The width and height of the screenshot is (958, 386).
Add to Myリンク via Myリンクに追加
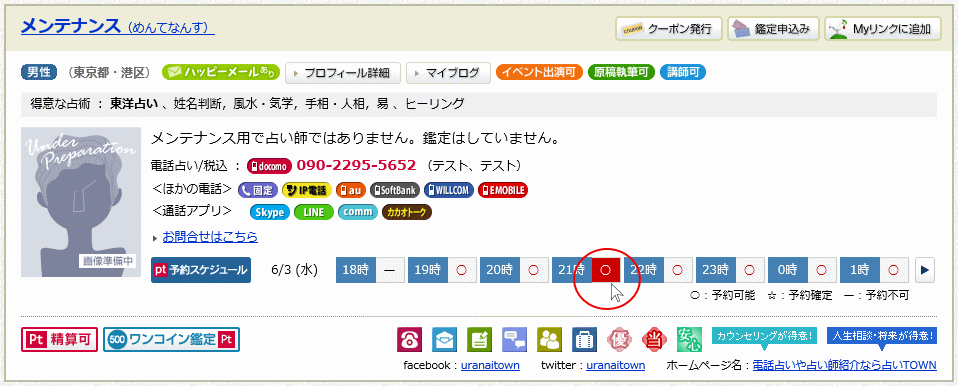pyautogui.click(x=883, y=29)
